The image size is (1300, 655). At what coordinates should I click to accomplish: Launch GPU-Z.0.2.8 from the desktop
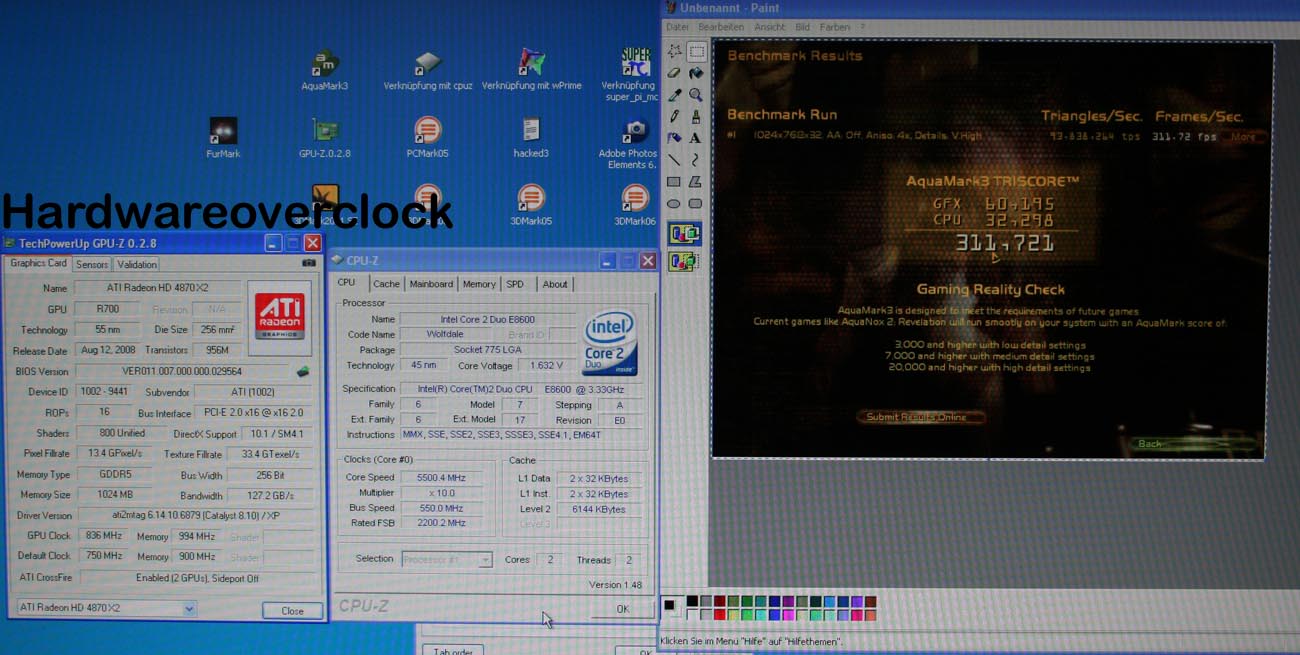324,138
